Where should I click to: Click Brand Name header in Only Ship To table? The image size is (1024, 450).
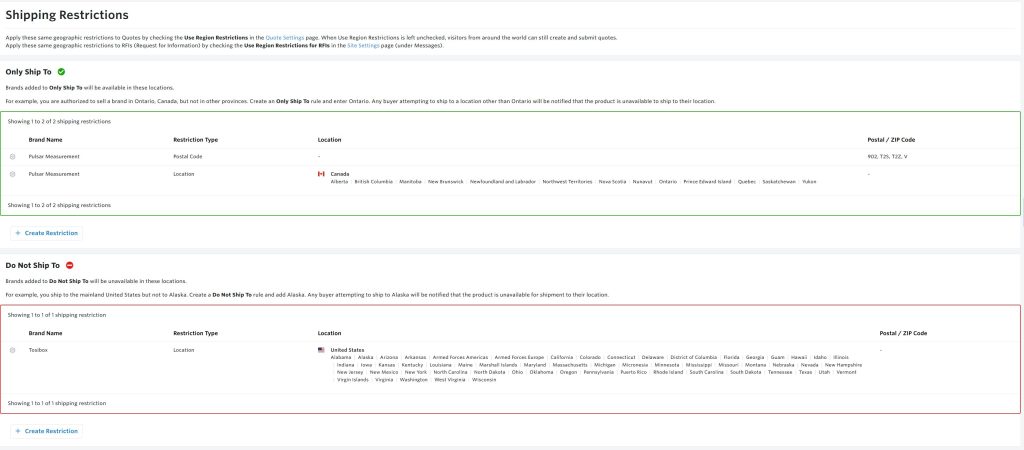coord(45,140)
